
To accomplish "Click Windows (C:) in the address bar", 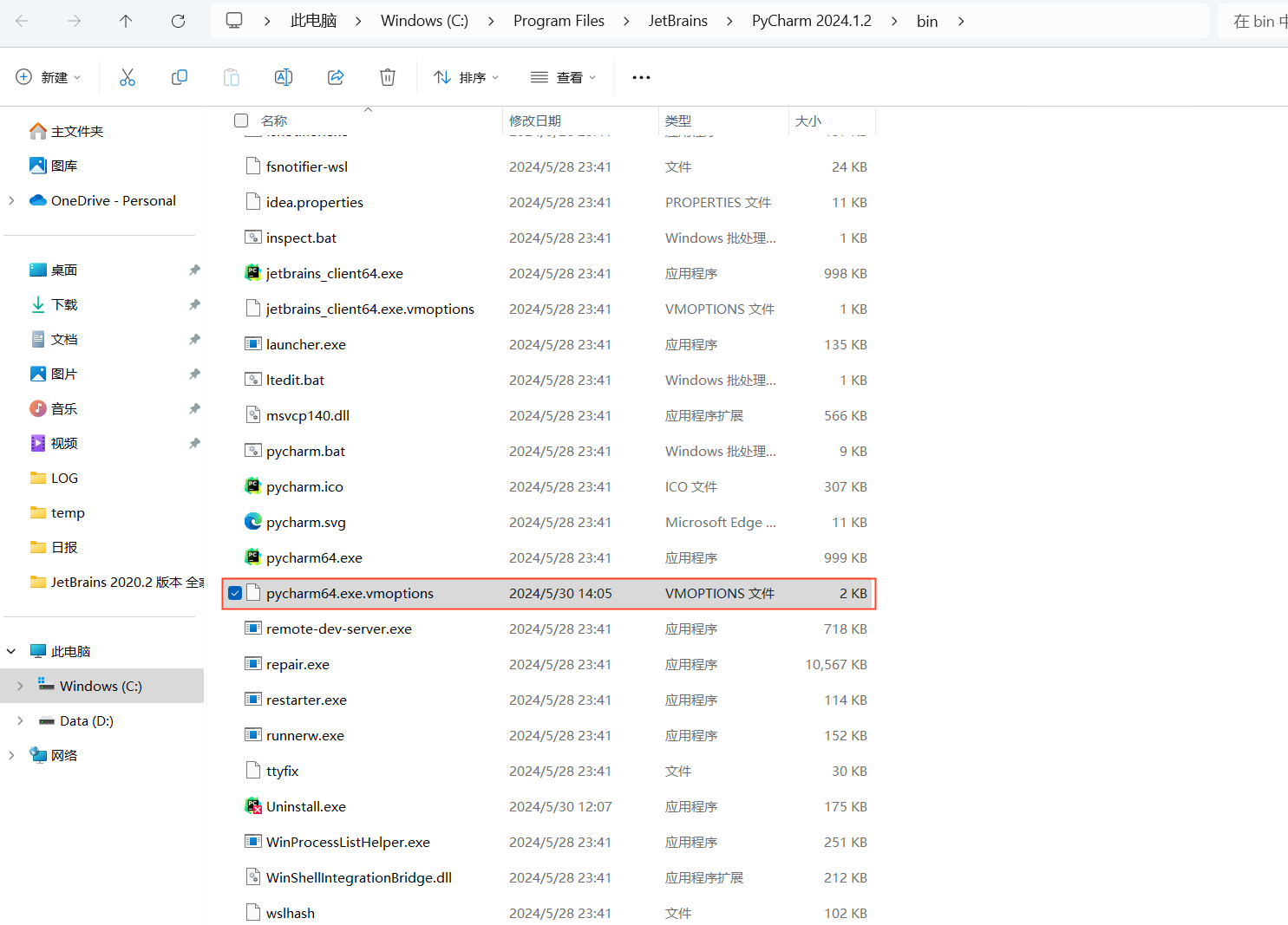I will coord(424,21).
